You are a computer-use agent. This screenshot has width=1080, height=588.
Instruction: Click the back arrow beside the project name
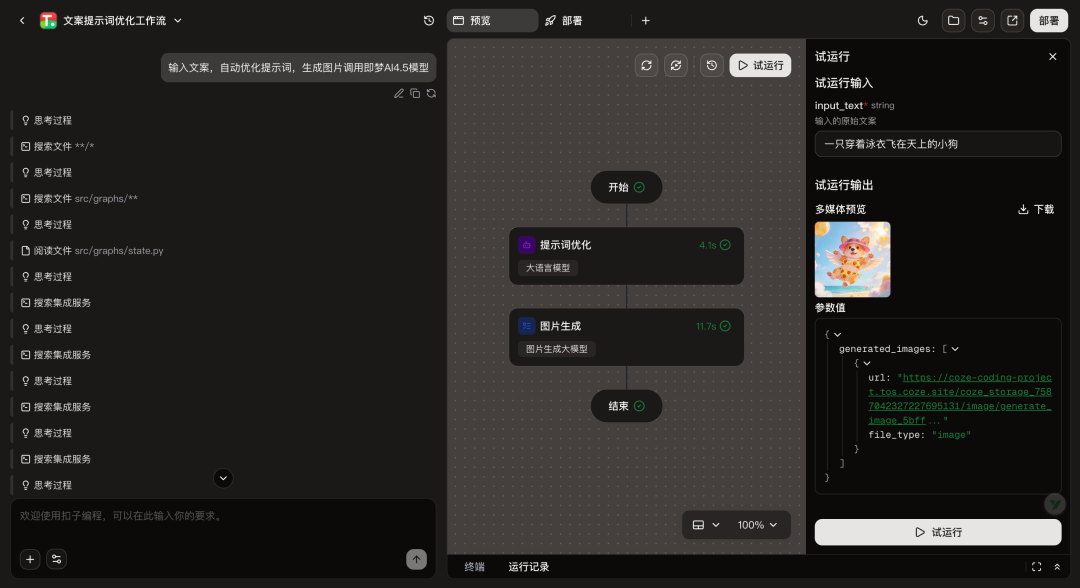coord(22,20)
